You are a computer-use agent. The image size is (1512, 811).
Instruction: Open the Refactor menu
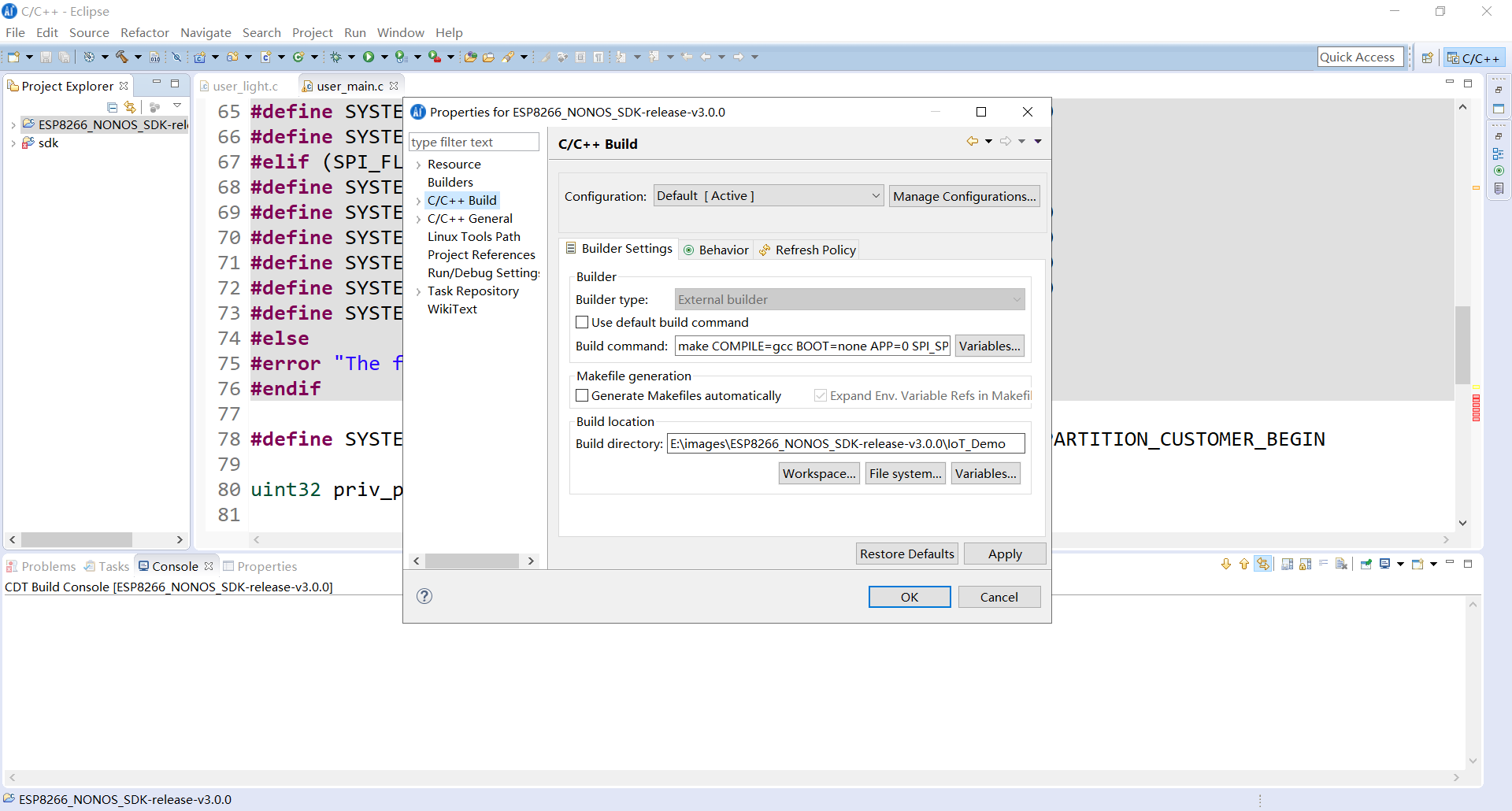tap(145, 32)
